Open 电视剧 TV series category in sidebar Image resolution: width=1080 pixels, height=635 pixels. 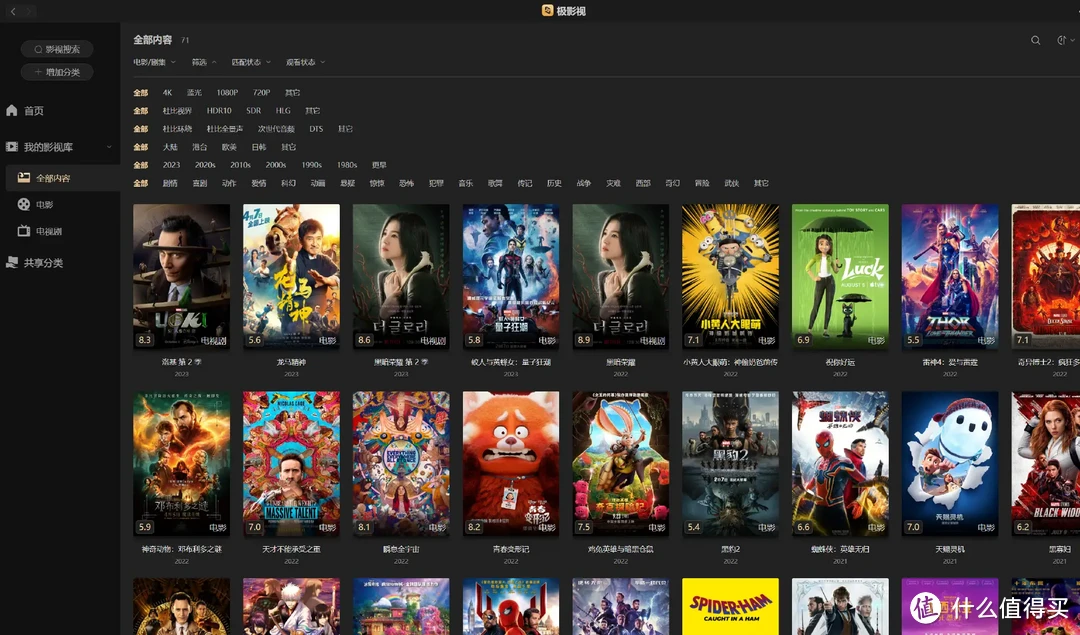48,231
